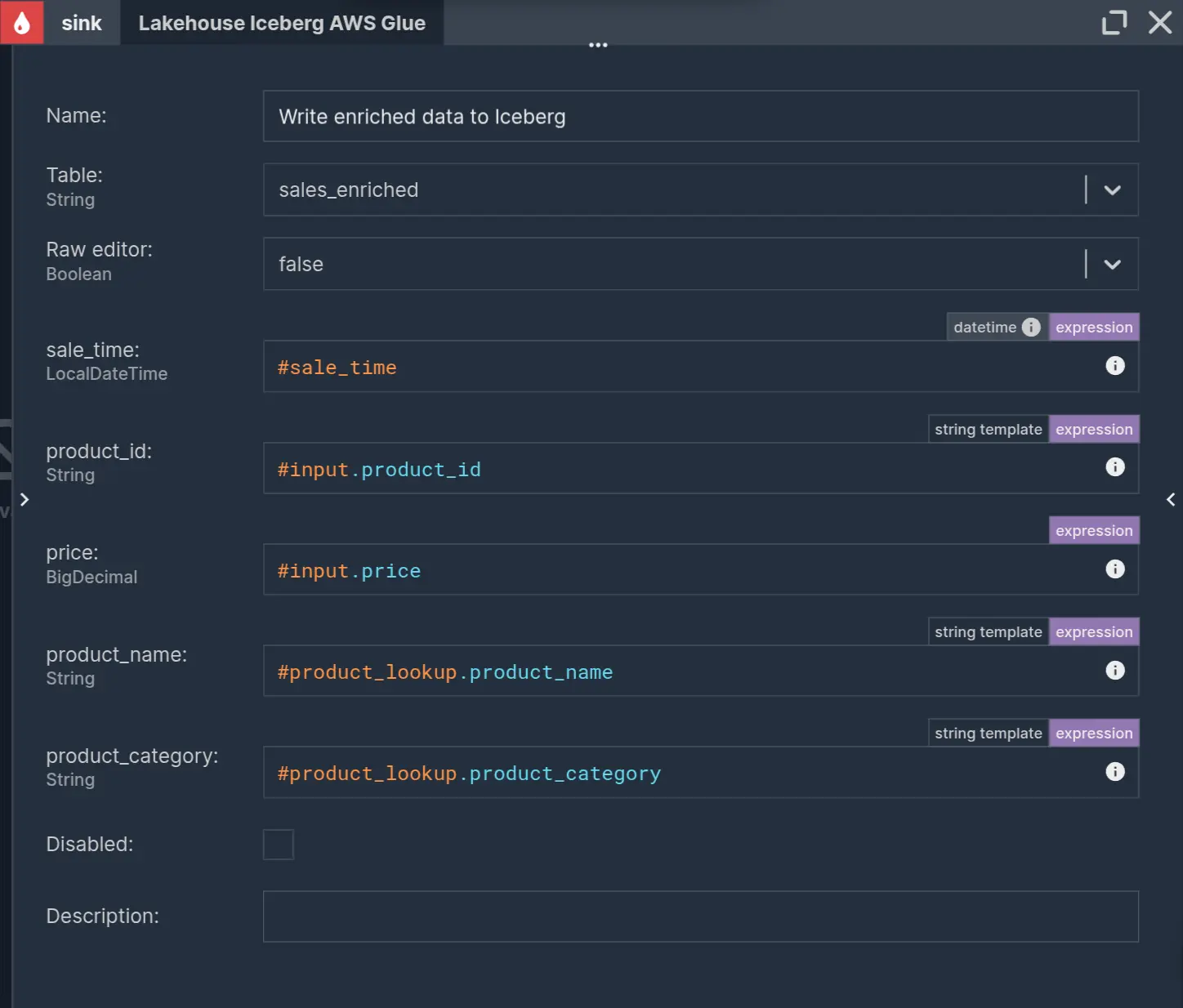
Task: Click the info icon beside datetime label
Action: (x=1032, y=327)
